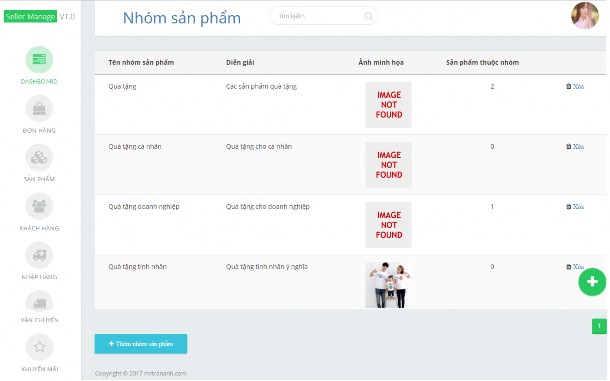
Task: Open the Dashboard sidebar icon
Action: tap(39, 60)
